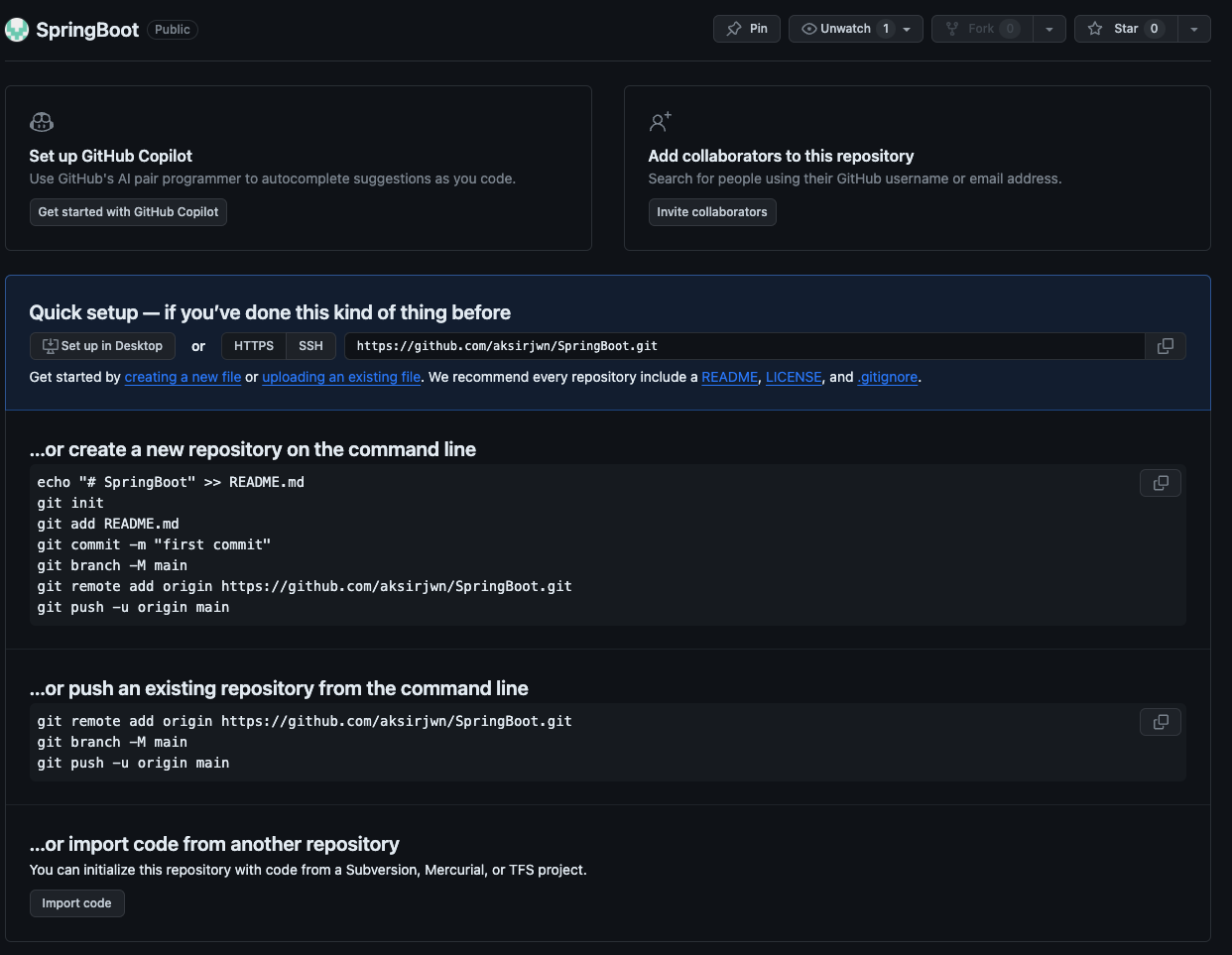
Task: Click the star icon
Action: [1095, 29]
